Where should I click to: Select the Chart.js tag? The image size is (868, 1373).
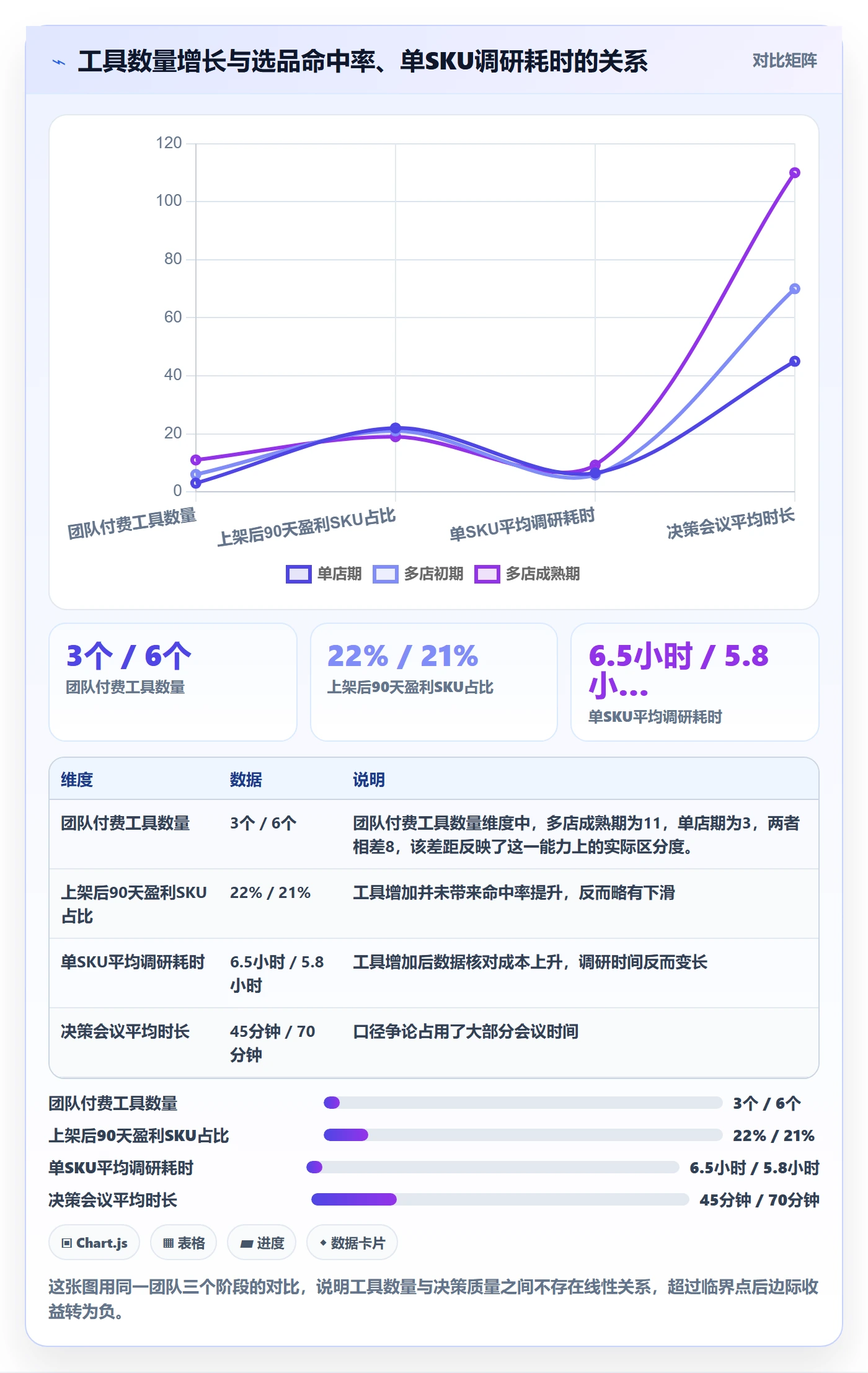(94, 1243)
